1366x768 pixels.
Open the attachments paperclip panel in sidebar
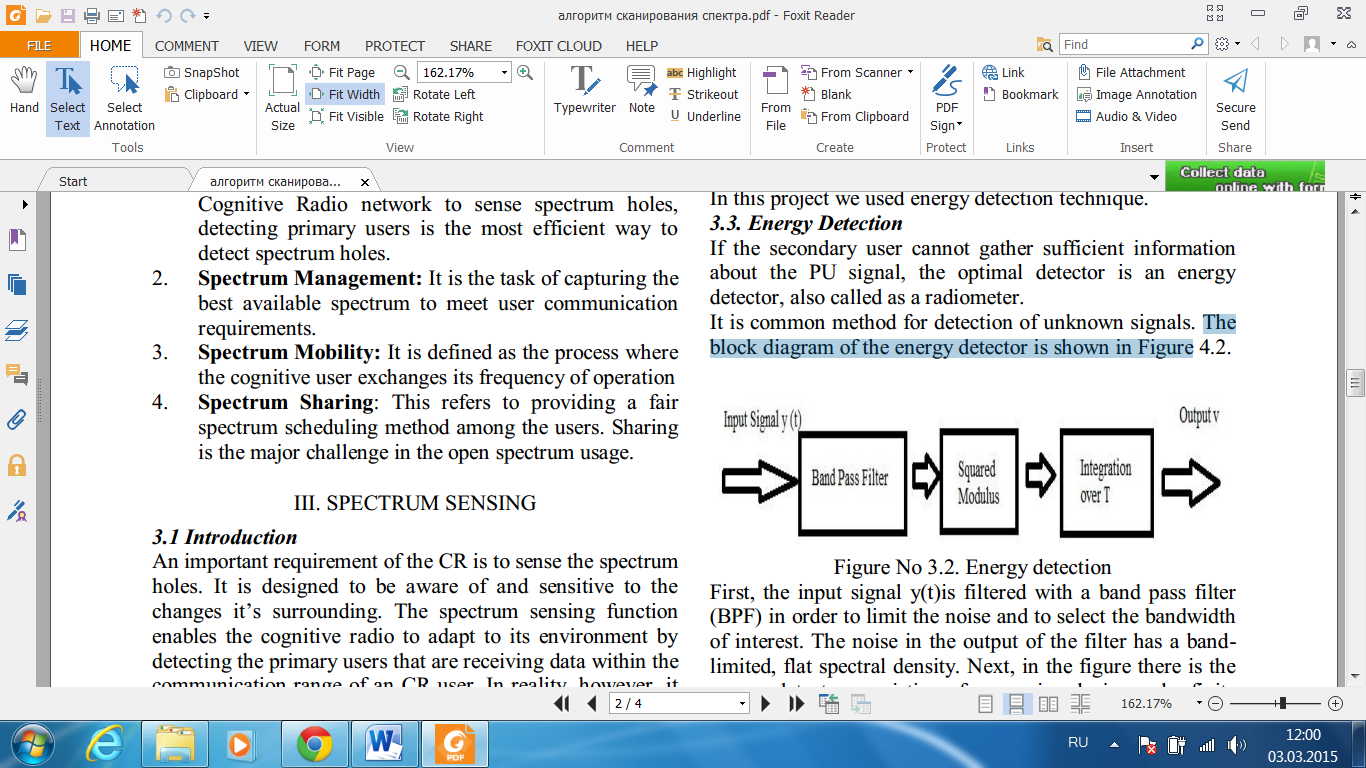(x=16, y=419)
